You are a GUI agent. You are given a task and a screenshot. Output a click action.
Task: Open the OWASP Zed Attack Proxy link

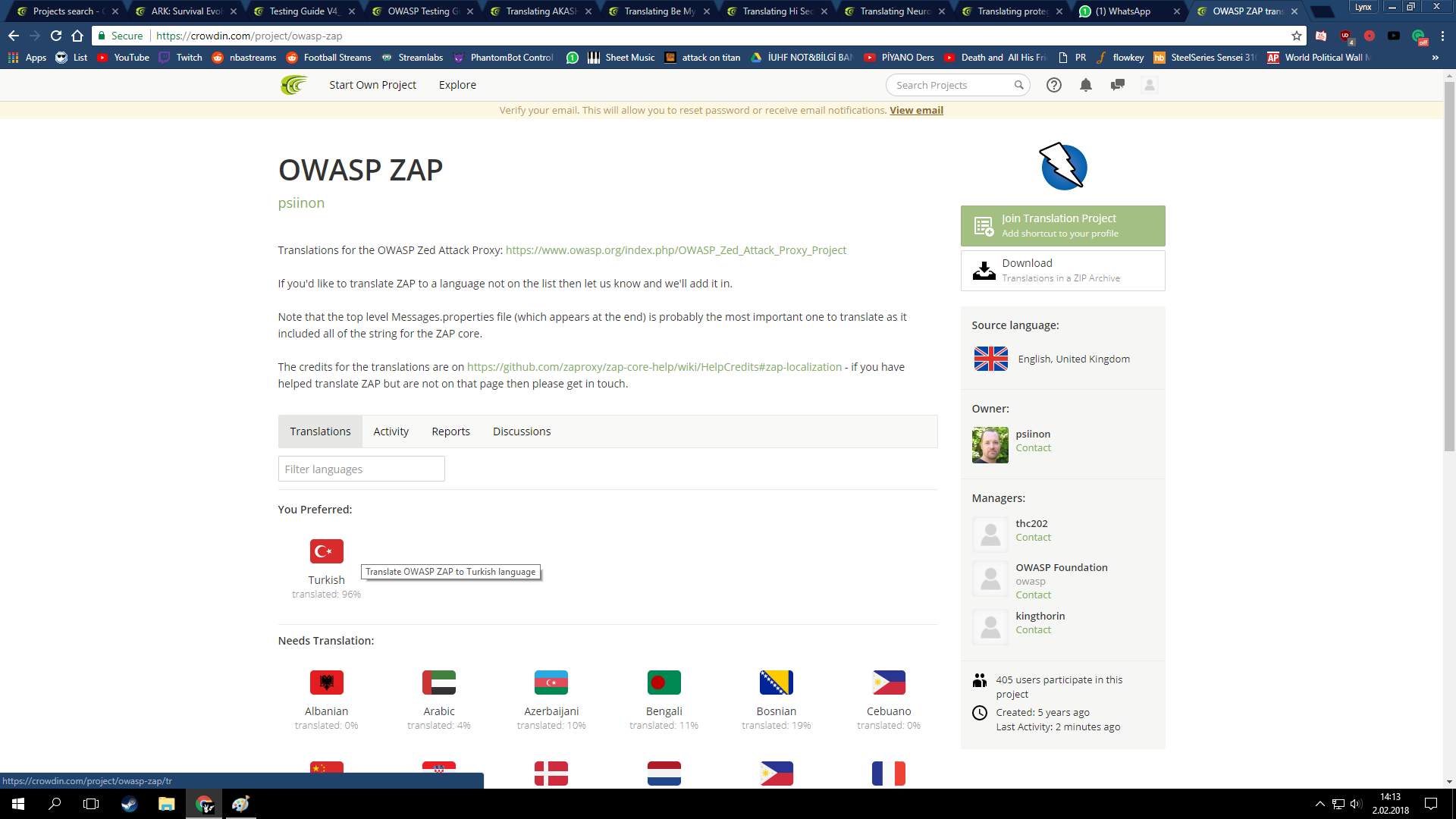click(x=676, y=250)
